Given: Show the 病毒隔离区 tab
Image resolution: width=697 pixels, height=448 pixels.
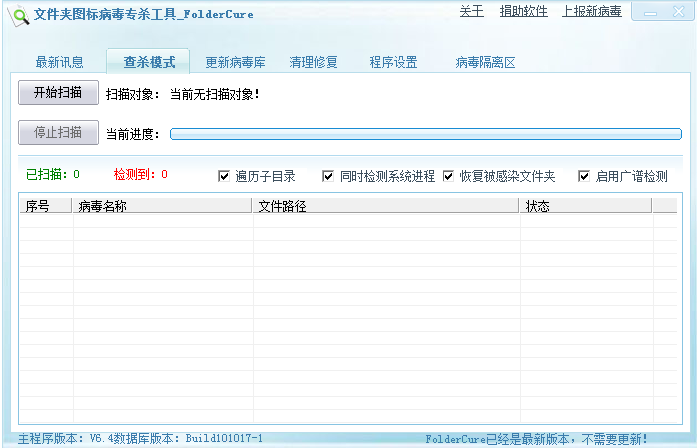Looking at the screenshot, I should (x=485, y=62).
